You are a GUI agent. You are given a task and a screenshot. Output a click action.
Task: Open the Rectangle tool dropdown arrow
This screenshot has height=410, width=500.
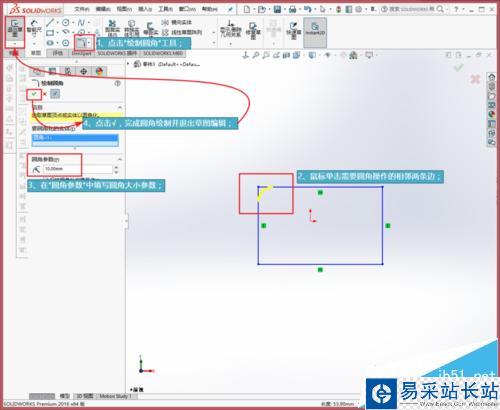(x=57, y=33)
